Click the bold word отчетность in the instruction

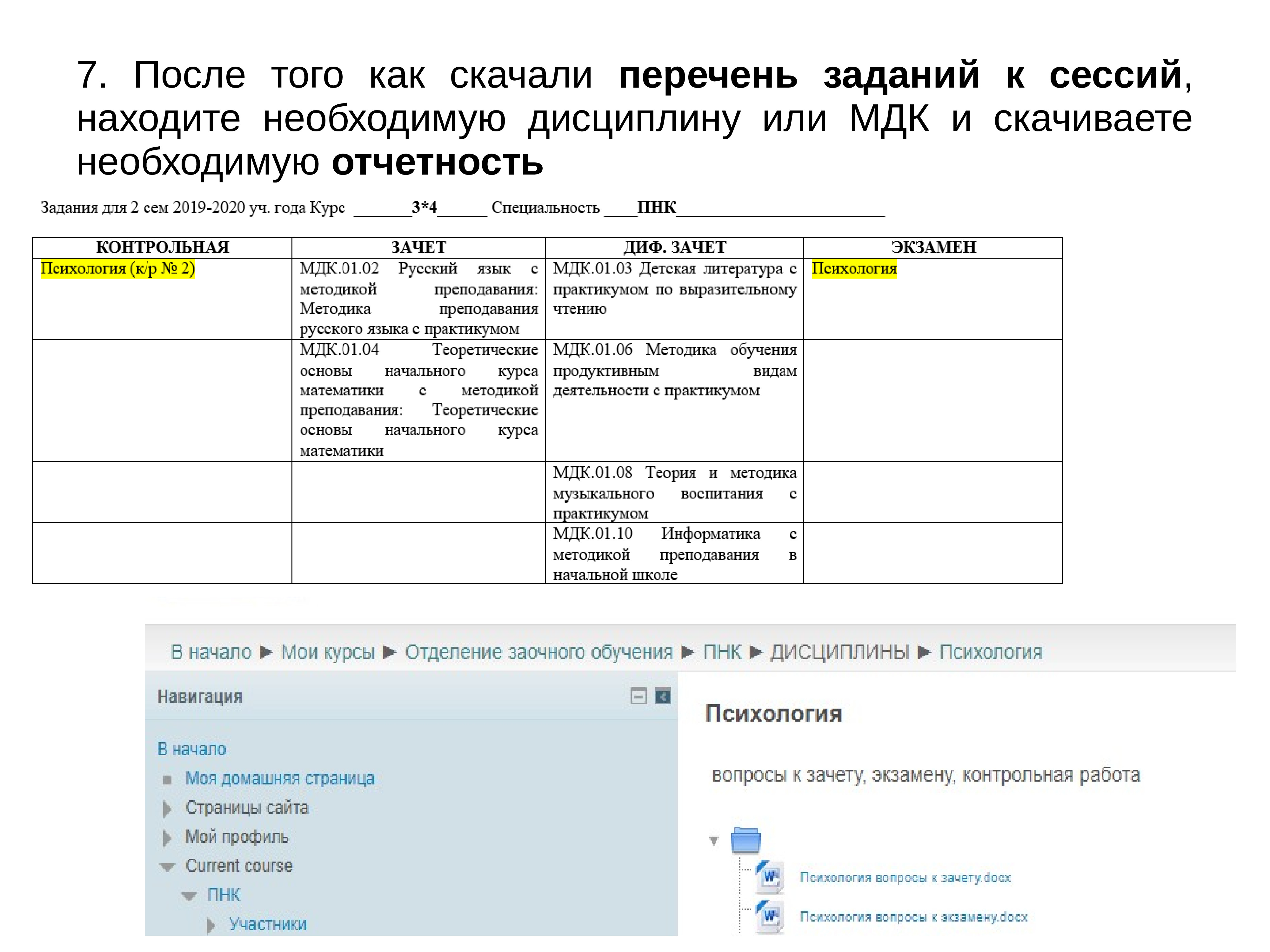(438, 162)
